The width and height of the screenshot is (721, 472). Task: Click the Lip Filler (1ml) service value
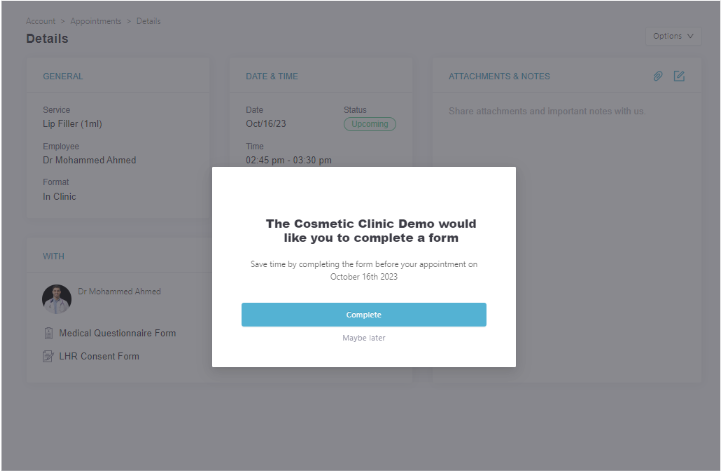[x=72, y=124]
